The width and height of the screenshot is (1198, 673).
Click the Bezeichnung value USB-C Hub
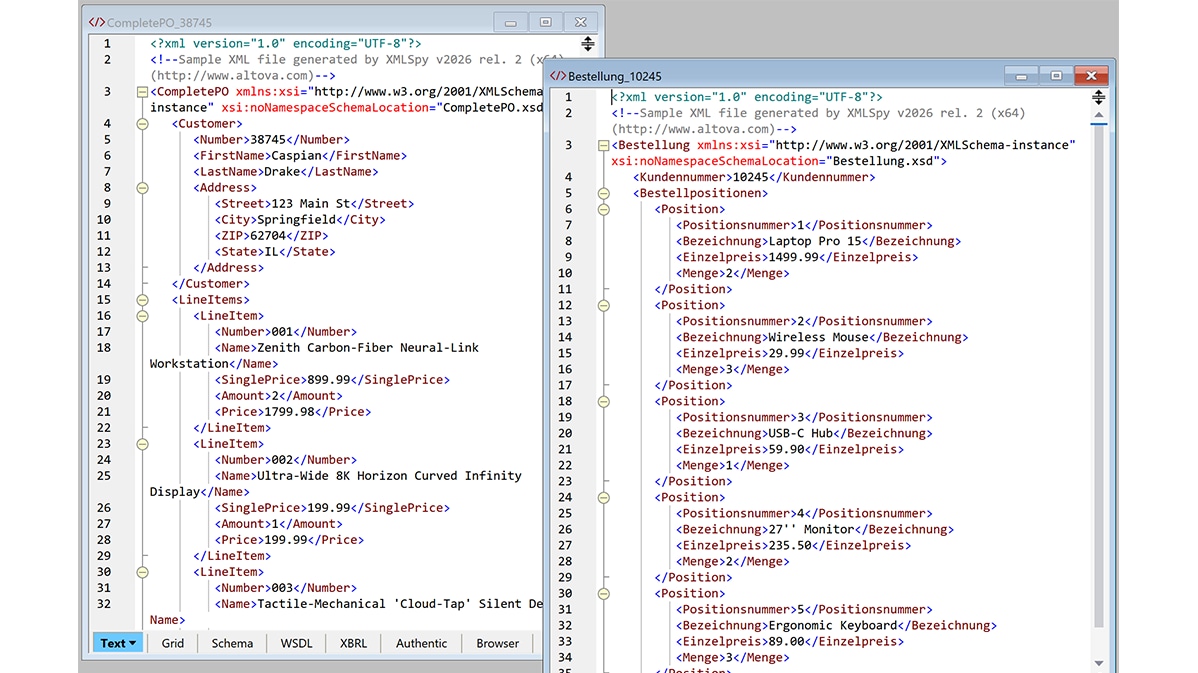(x=801, y=434)
